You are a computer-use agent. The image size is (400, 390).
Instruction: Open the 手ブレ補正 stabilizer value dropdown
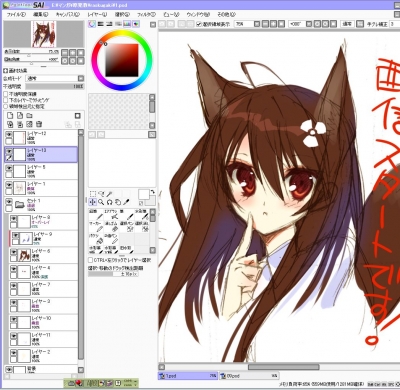395,24
